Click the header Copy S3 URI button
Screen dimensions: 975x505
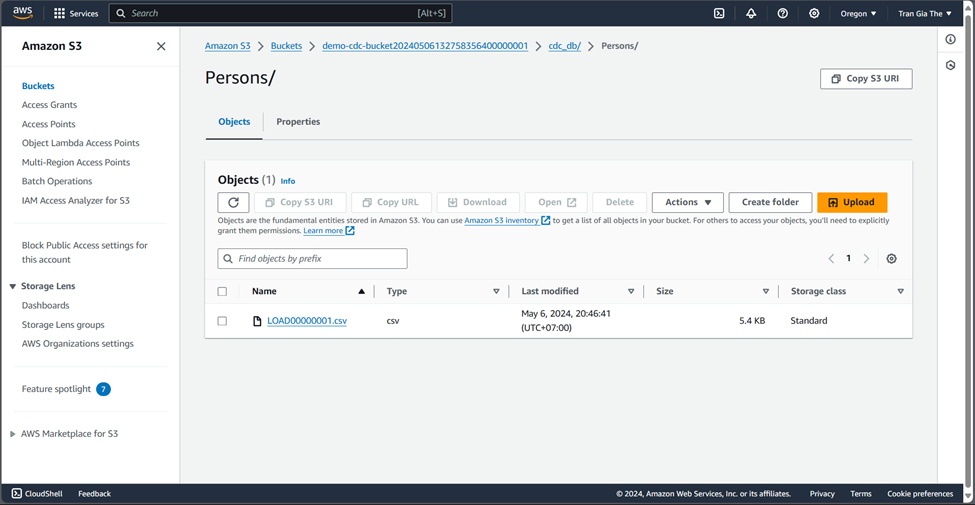866,79
